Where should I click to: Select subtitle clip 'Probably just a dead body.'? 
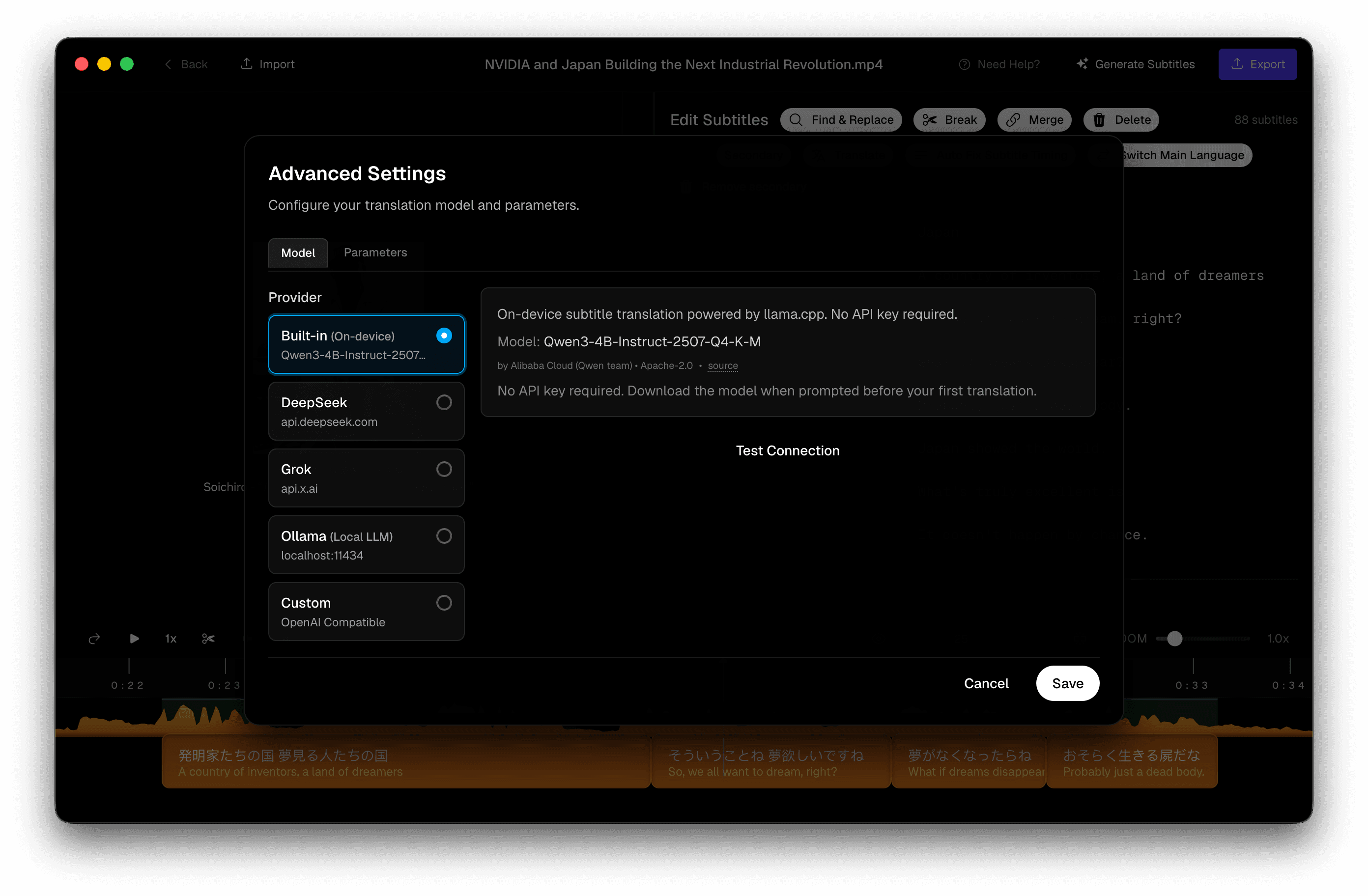click(x=1132, y=761)
